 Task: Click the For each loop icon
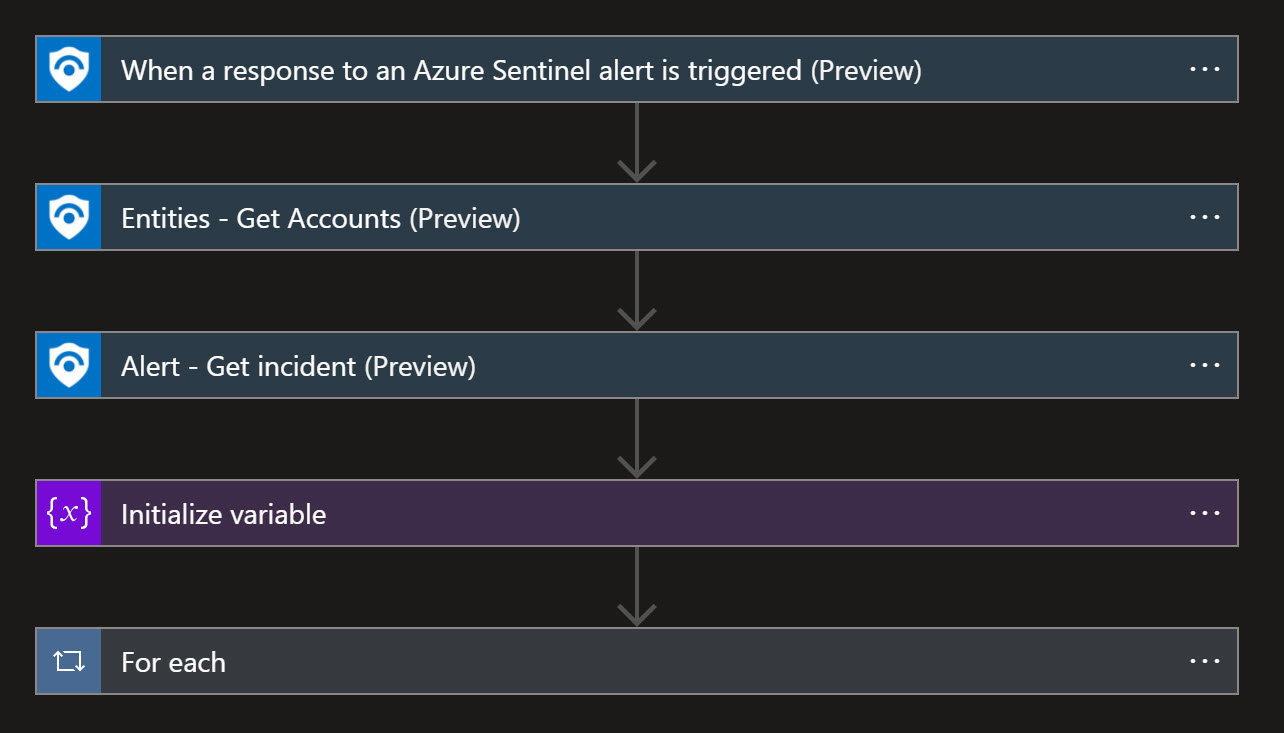click(69, 661)
